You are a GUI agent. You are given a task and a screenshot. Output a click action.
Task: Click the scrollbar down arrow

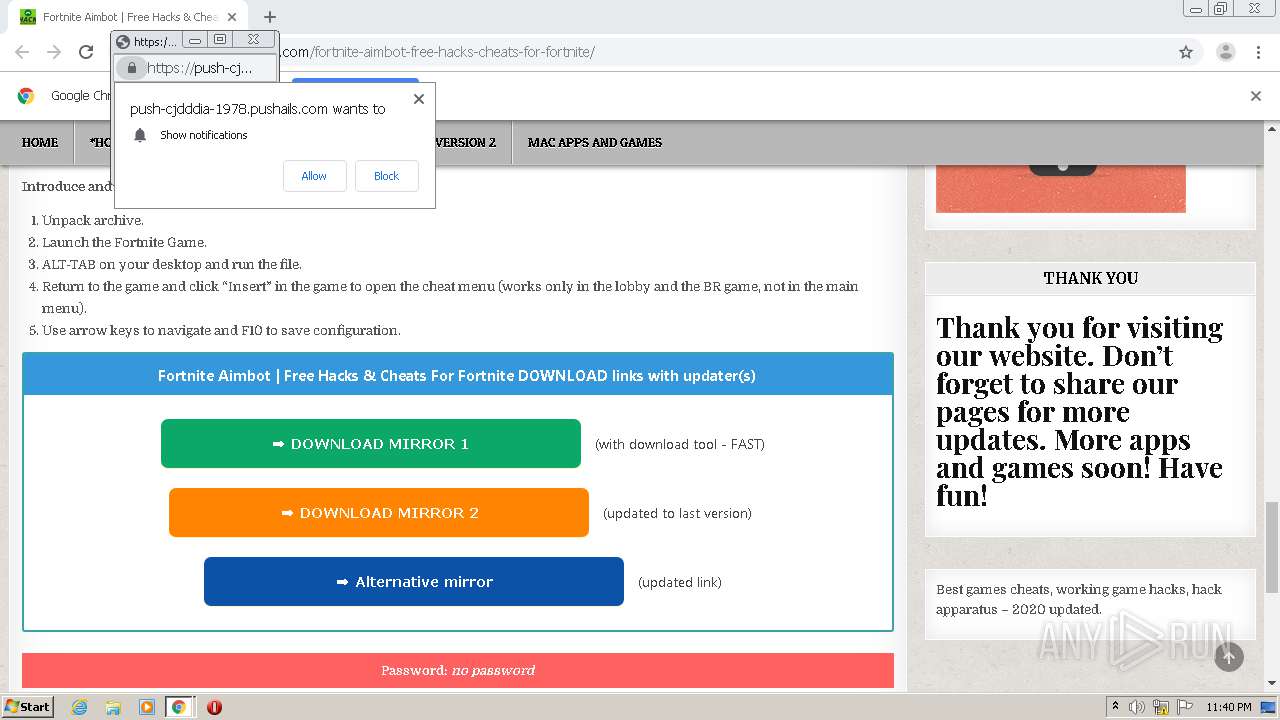pos(1271,683)
